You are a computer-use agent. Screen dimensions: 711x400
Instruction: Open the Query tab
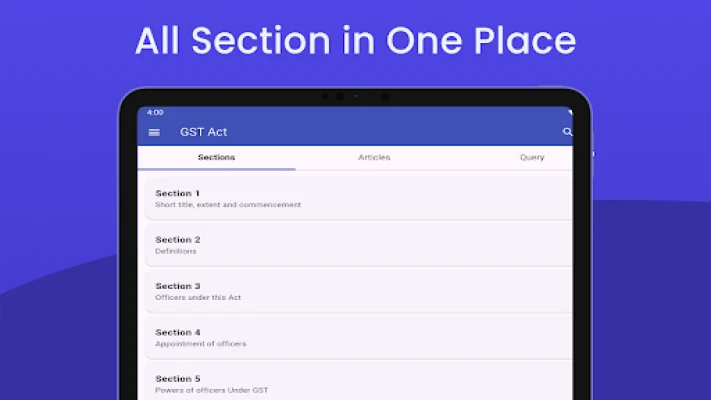(532, 157)
